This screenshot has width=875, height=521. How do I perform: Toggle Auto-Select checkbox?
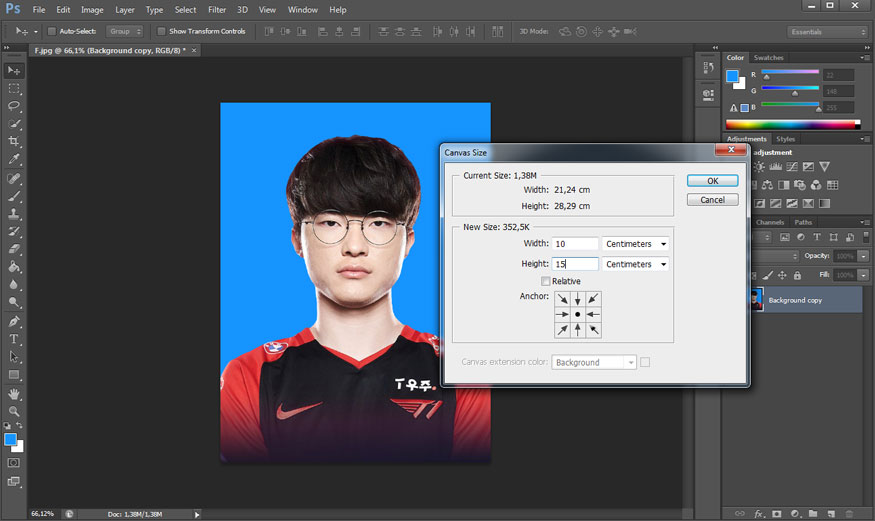click(x=52, y=31)
